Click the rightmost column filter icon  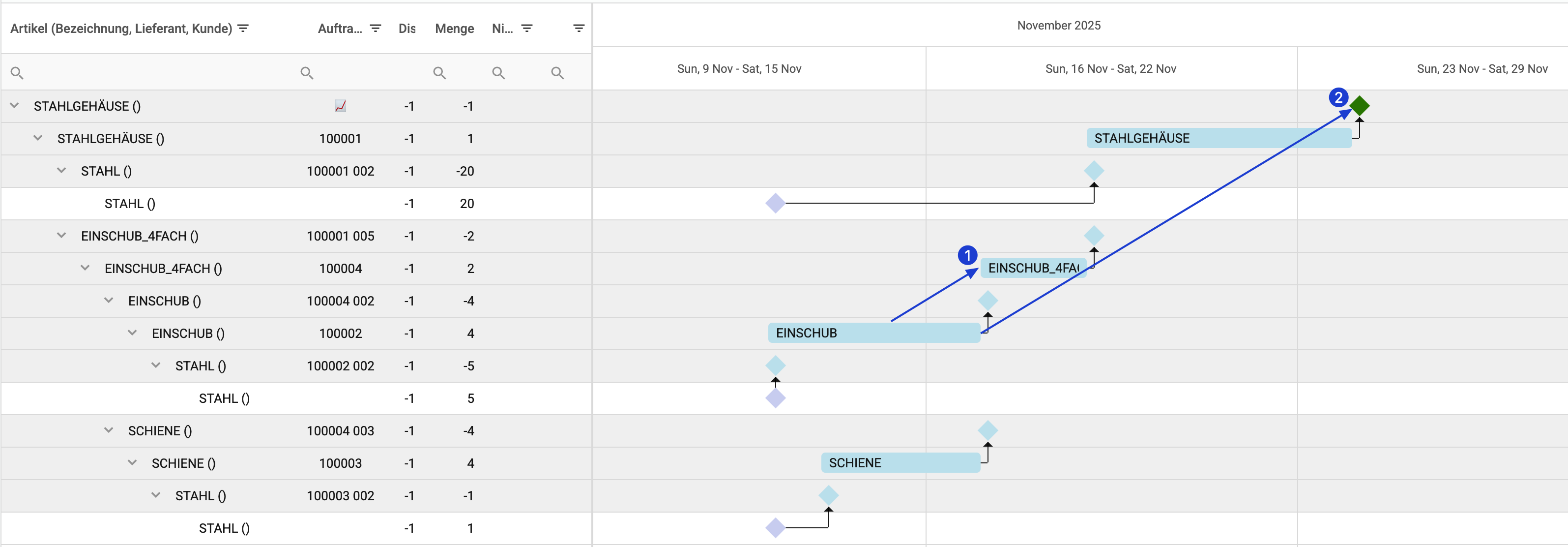click(x=578, y=29)
